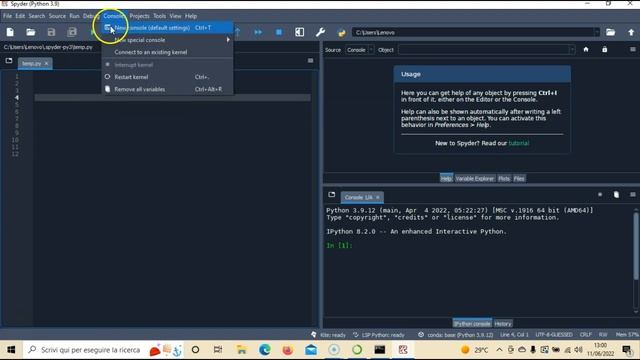Switch to the History tab
This screenshot has height=360, width=640.
click(503, 324)
